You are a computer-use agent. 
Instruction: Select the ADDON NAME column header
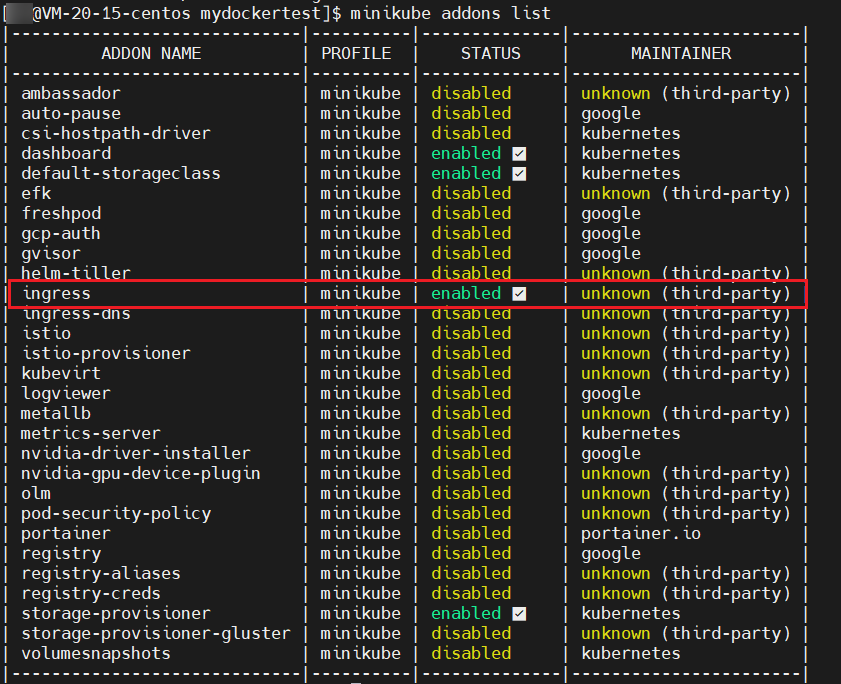pyautogui.click(x=151, y=54)
